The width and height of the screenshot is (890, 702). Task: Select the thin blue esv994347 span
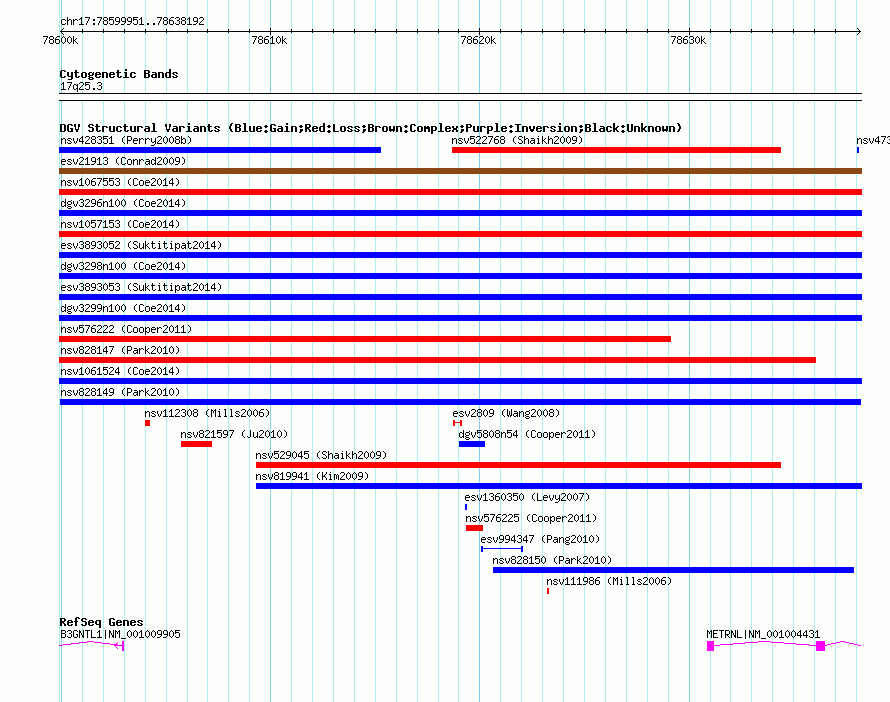coord(502,549)
